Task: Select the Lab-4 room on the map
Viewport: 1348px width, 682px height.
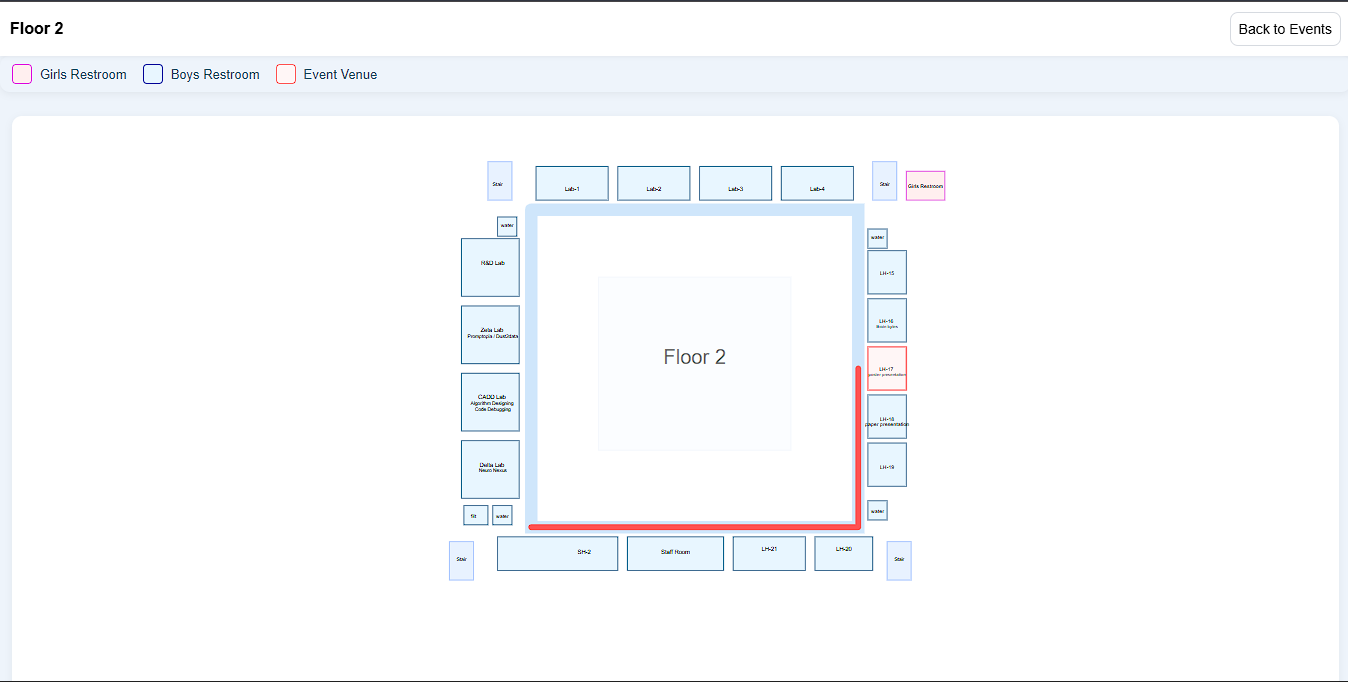Action: pos(817,183)
